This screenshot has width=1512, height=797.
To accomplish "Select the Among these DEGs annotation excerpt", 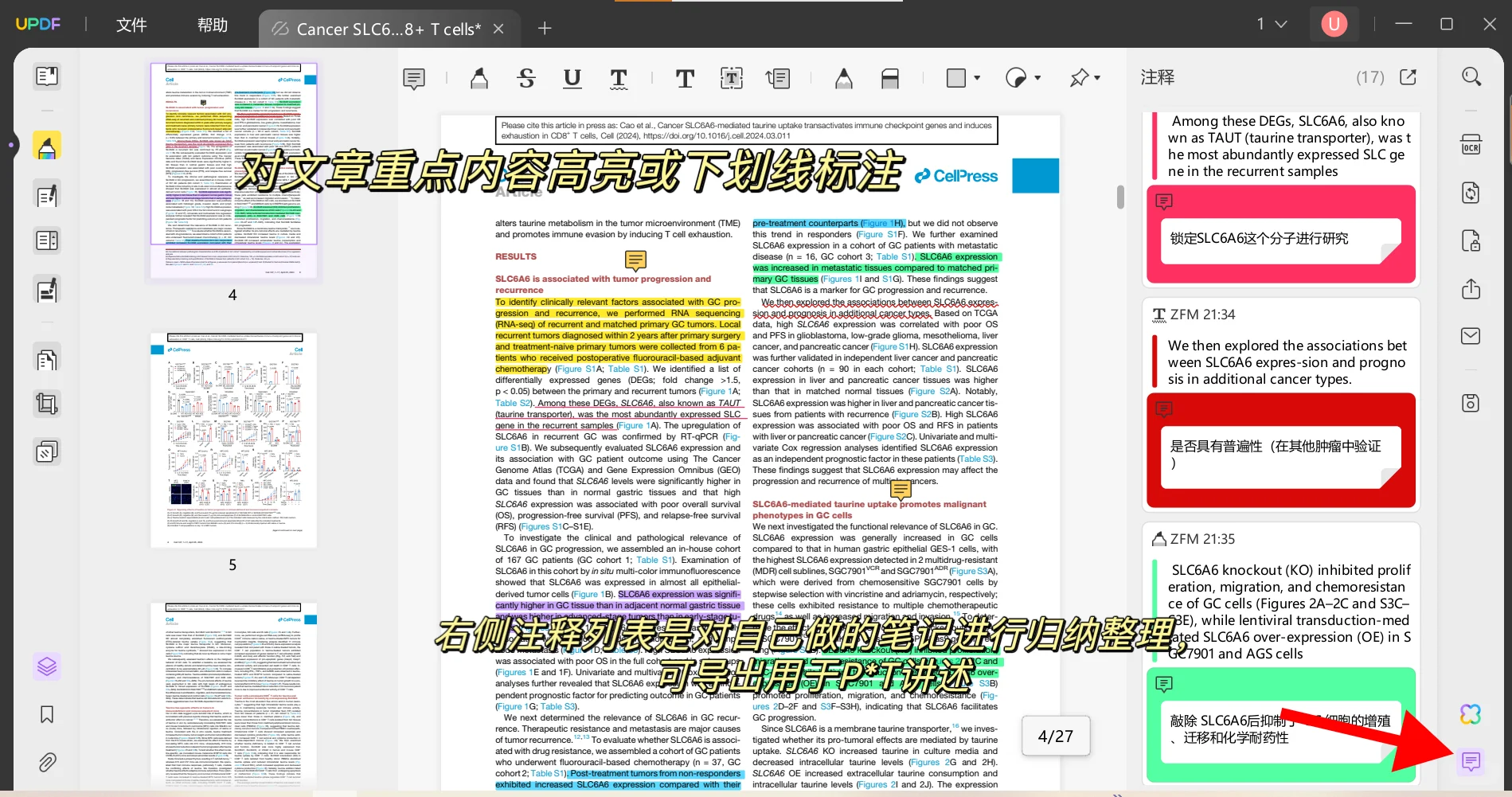I will point(1281,147).
